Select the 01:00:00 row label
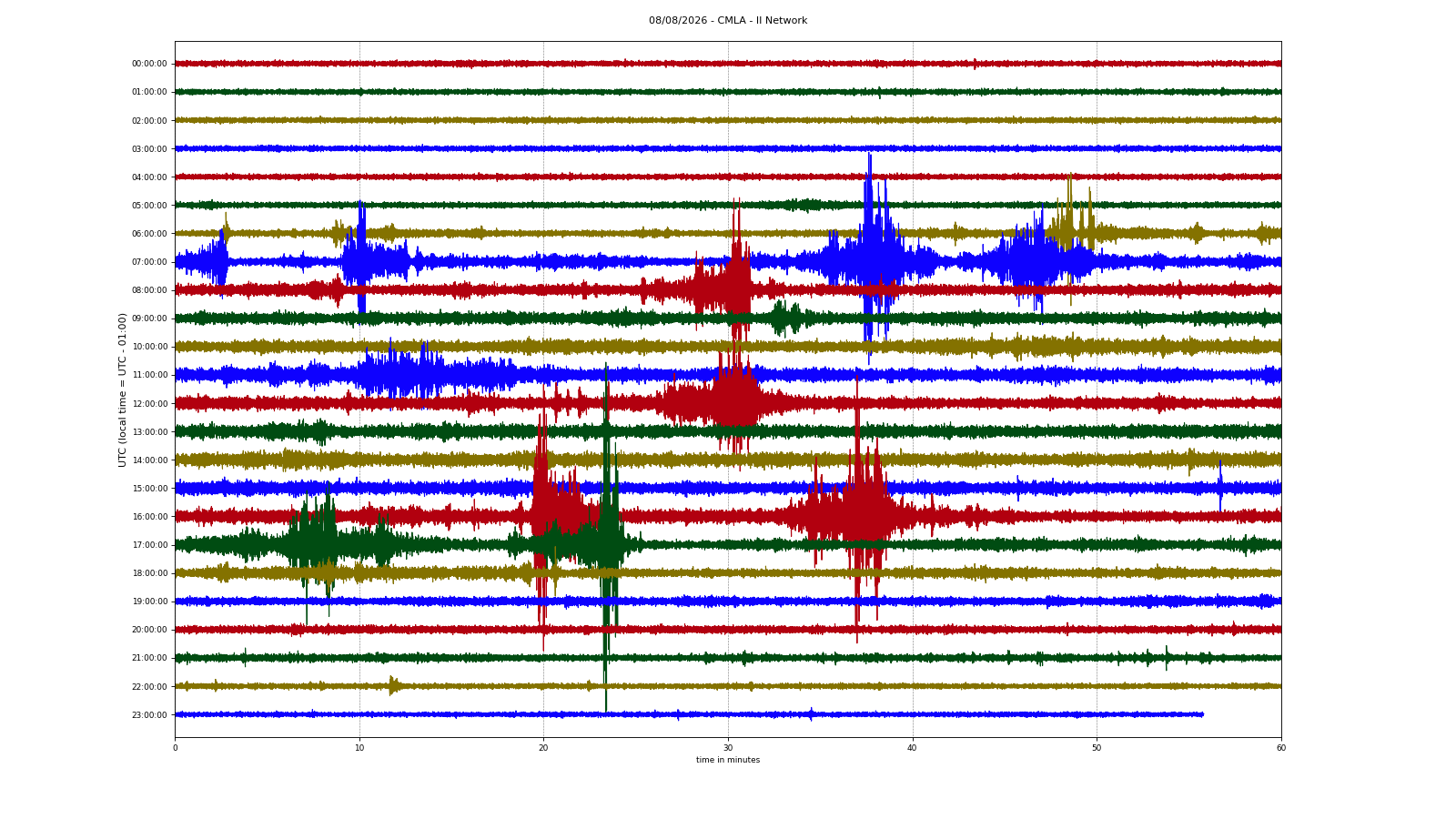Viewport: 1456px width, 819px height. click(149, 92)
